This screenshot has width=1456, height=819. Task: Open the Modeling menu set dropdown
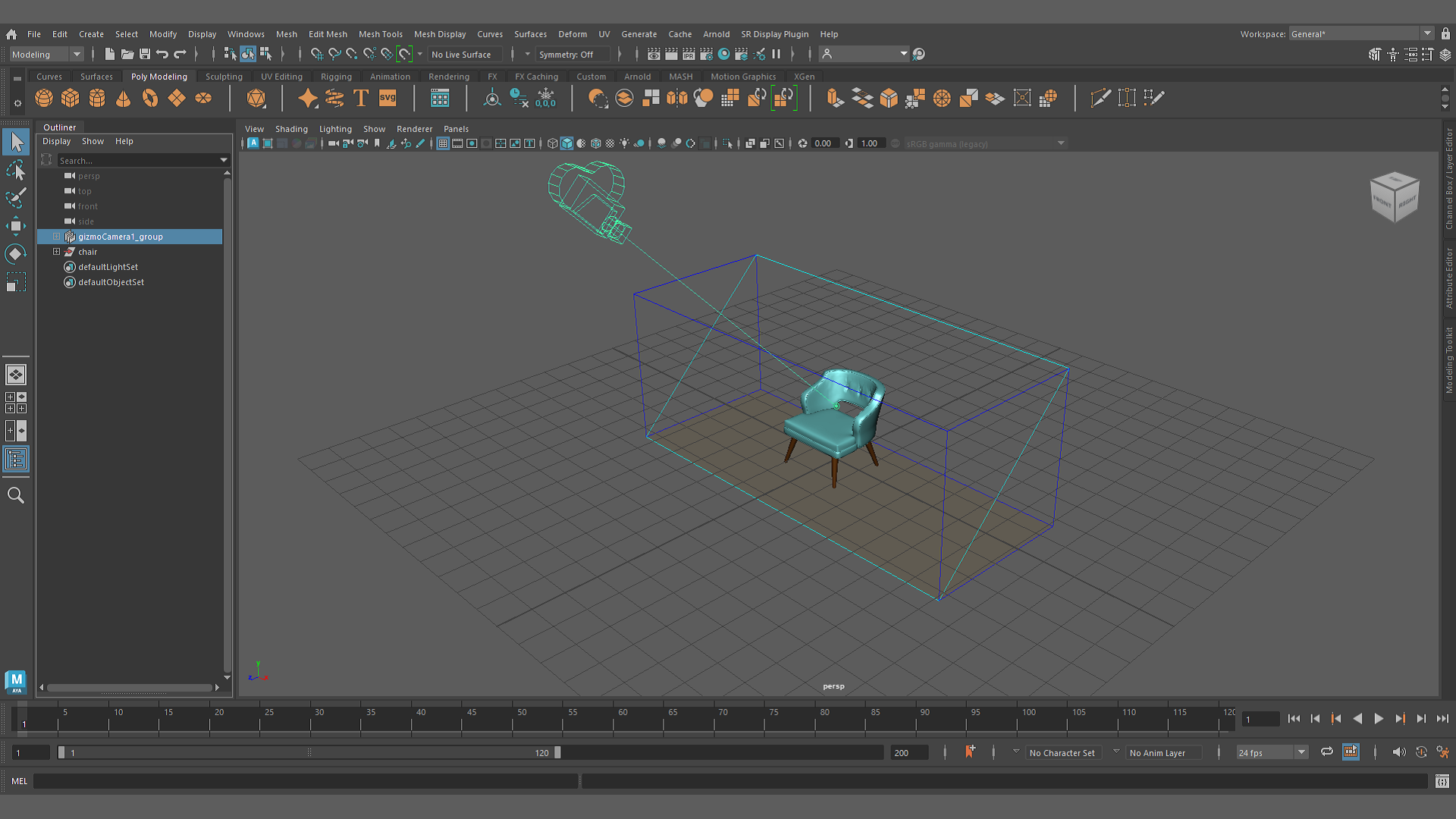coord(45,55)
